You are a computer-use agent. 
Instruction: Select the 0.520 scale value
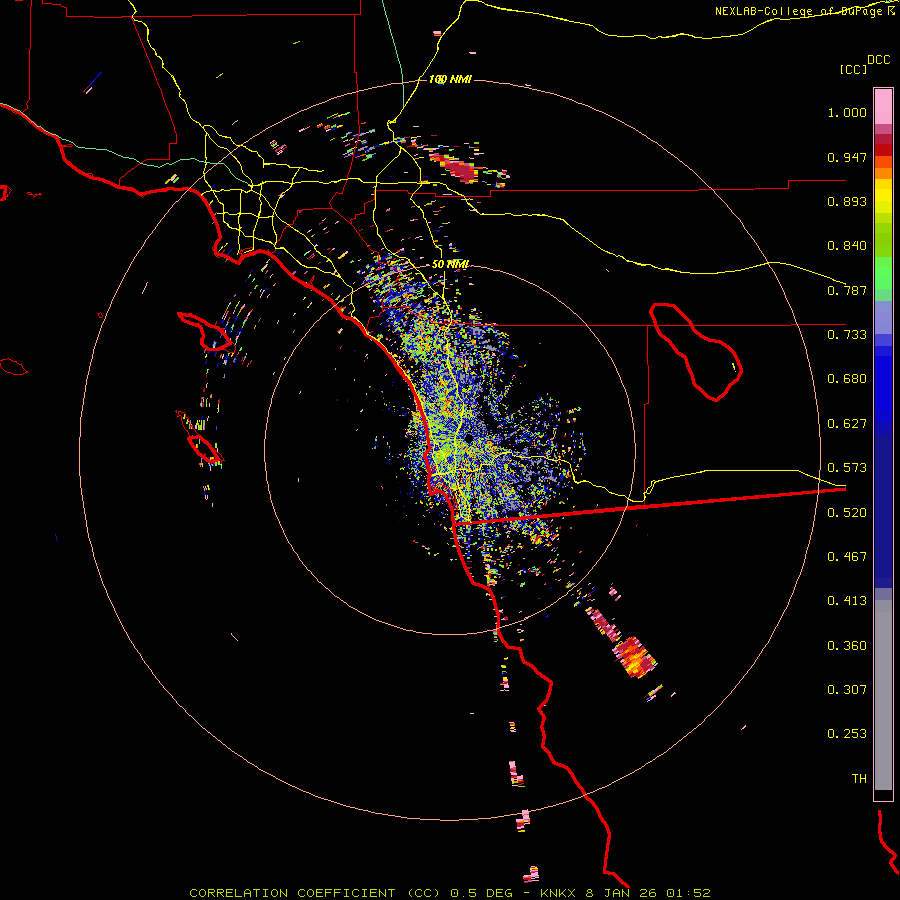[x=847, y=513]
